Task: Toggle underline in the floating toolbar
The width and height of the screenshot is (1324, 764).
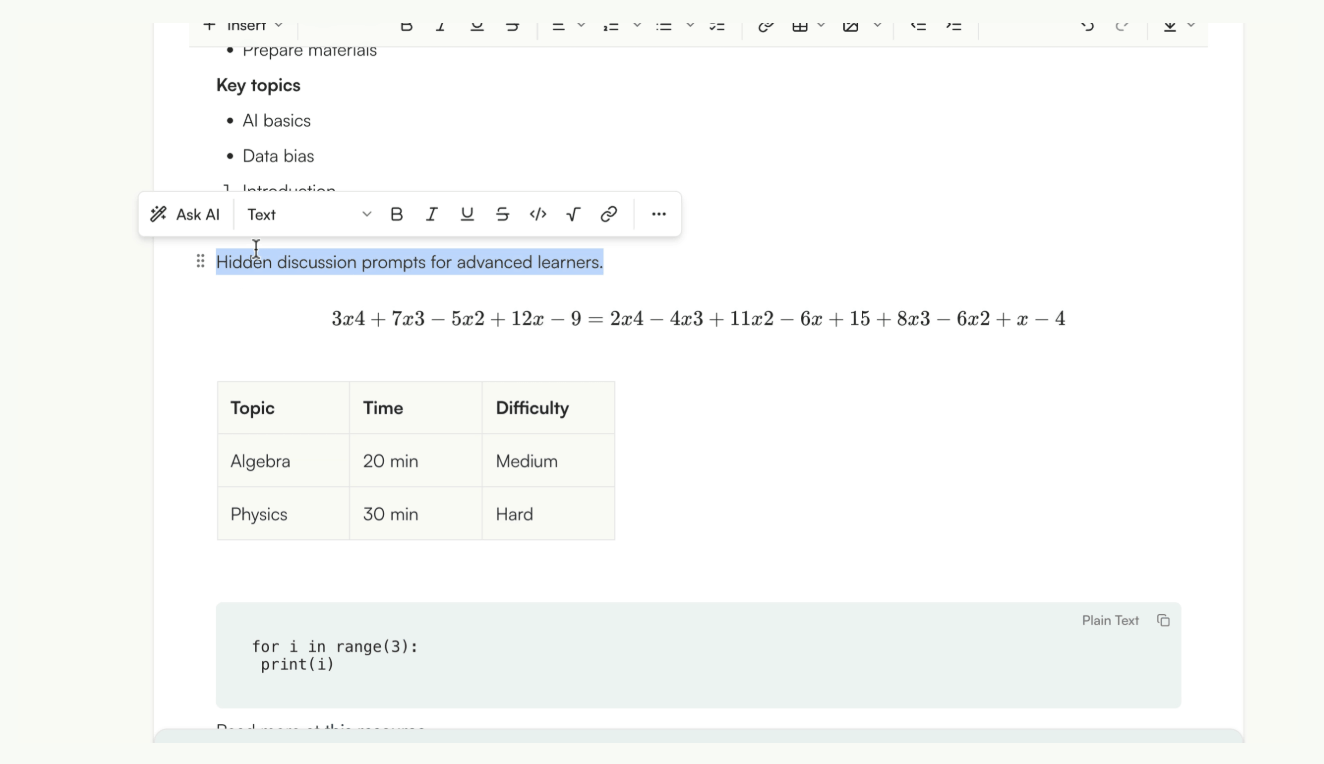Action: [x=467, y=213]
